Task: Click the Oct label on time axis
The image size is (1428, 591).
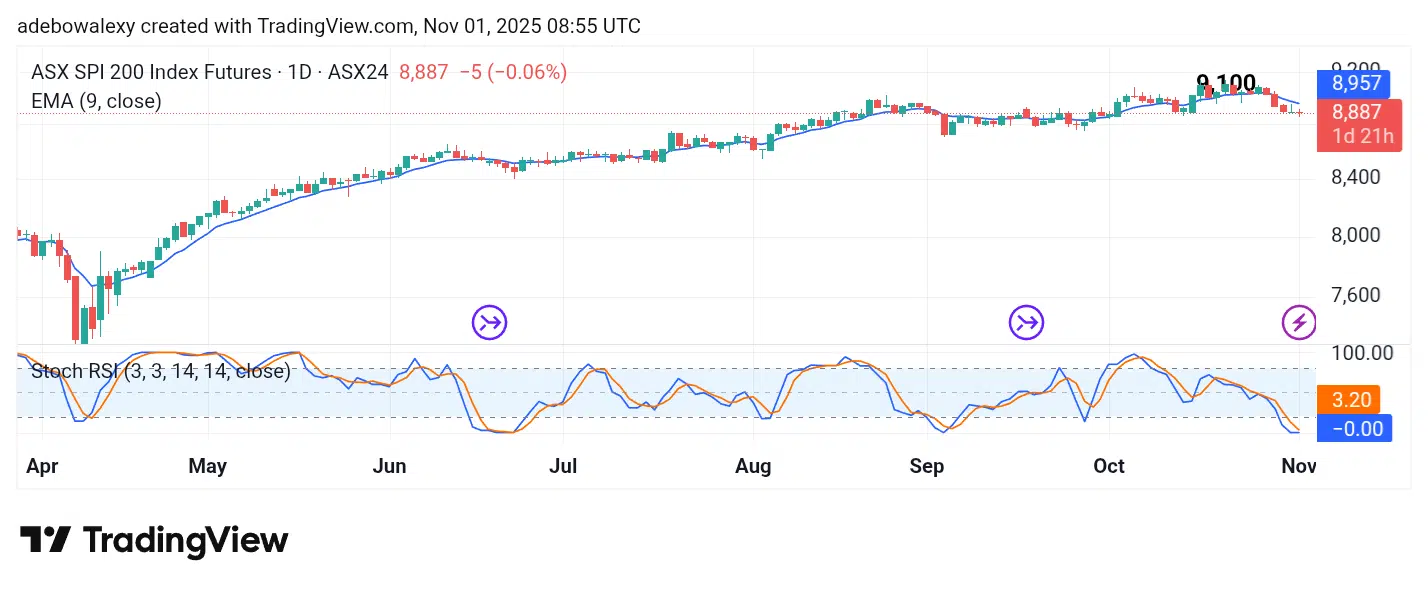Action: tap(1109, 466)
